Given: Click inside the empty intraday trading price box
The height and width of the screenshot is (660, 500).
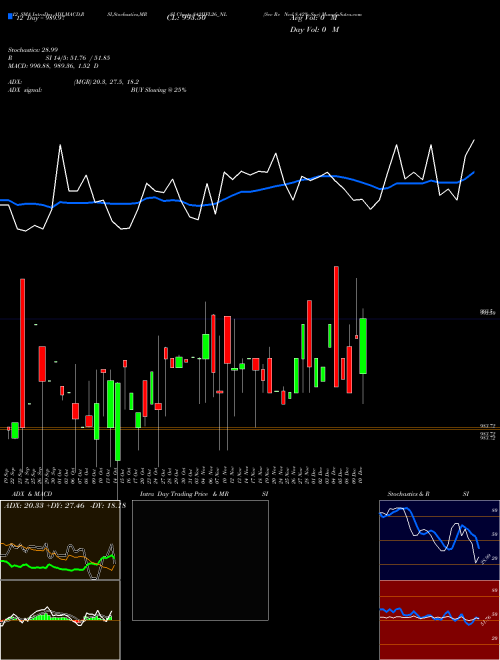Looking at the screenshot, I should [200, 560].
